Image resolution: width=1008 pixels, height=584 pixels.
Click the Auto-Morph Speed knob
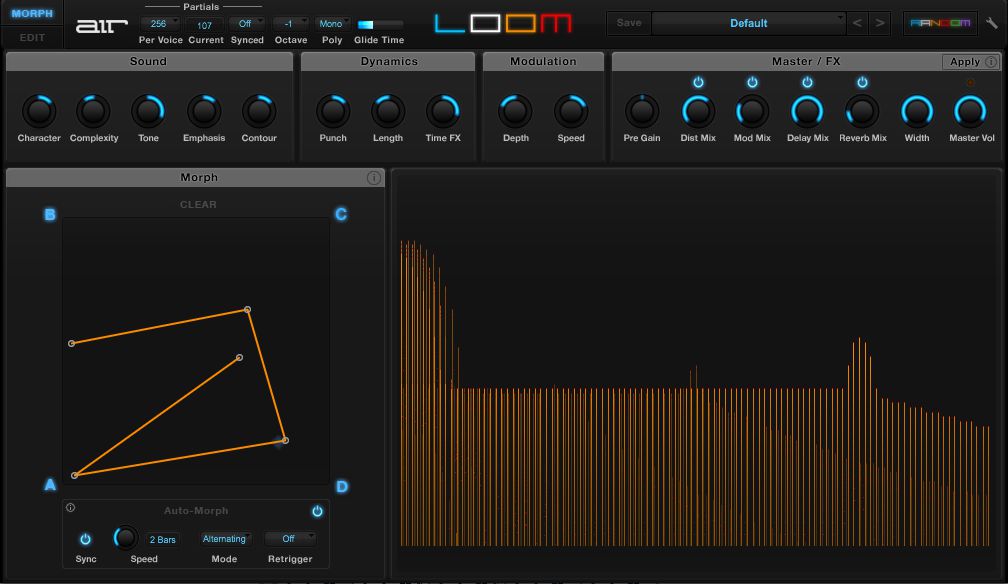pyautogui.click(x=125, y=538)
